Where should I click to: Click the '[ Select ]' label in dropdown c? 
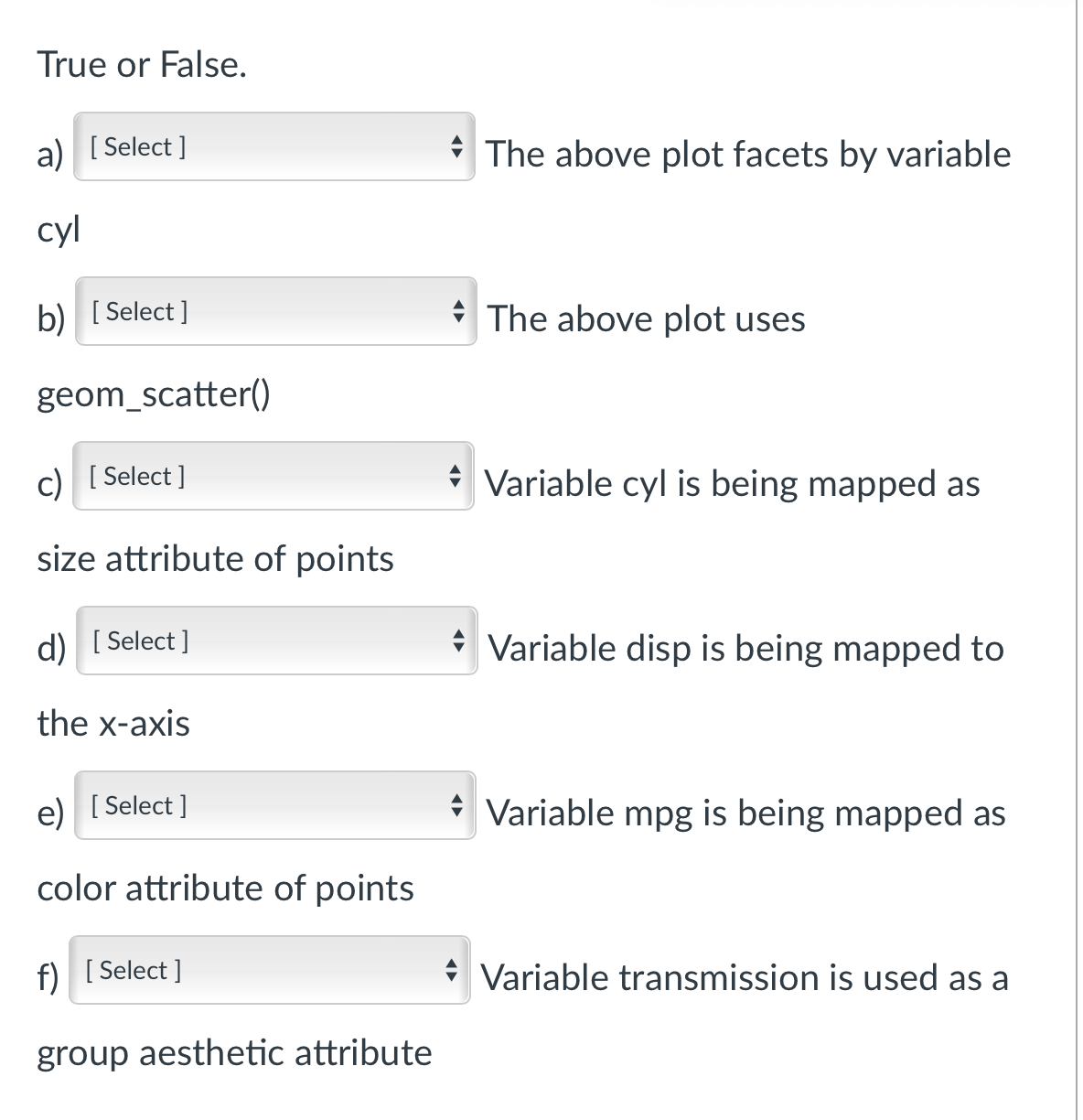pyautogui.click(x=136, y=476)
